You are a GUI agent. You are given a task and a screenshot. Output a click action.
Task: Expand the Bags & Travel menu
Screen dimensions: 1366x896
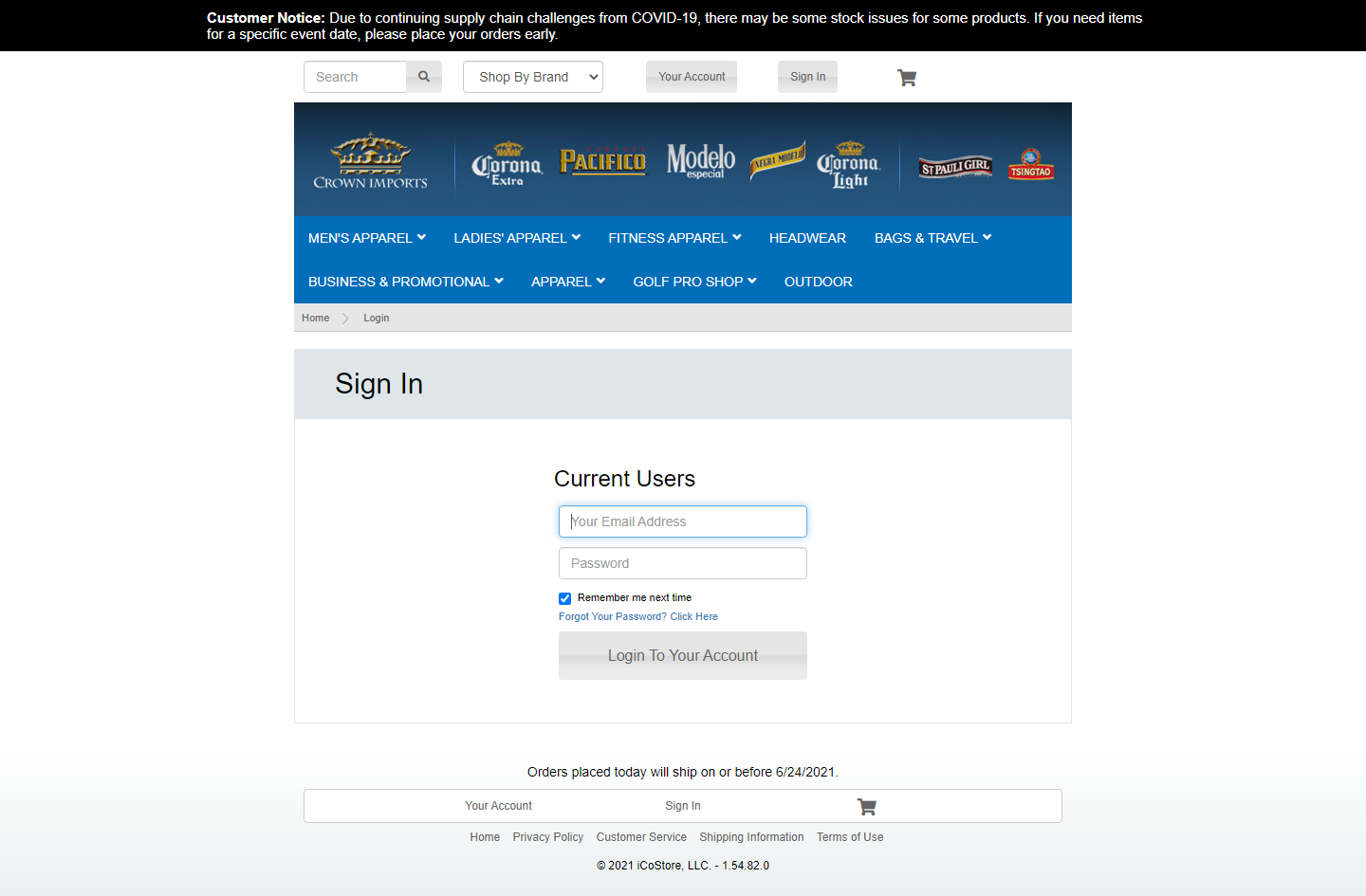point(932,238)
